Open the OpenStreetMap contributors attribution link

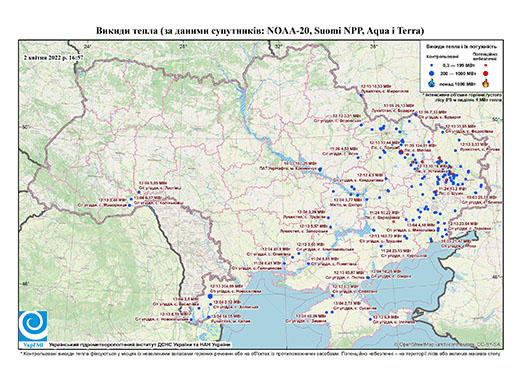pyautogui.click(x=447, y=344)
